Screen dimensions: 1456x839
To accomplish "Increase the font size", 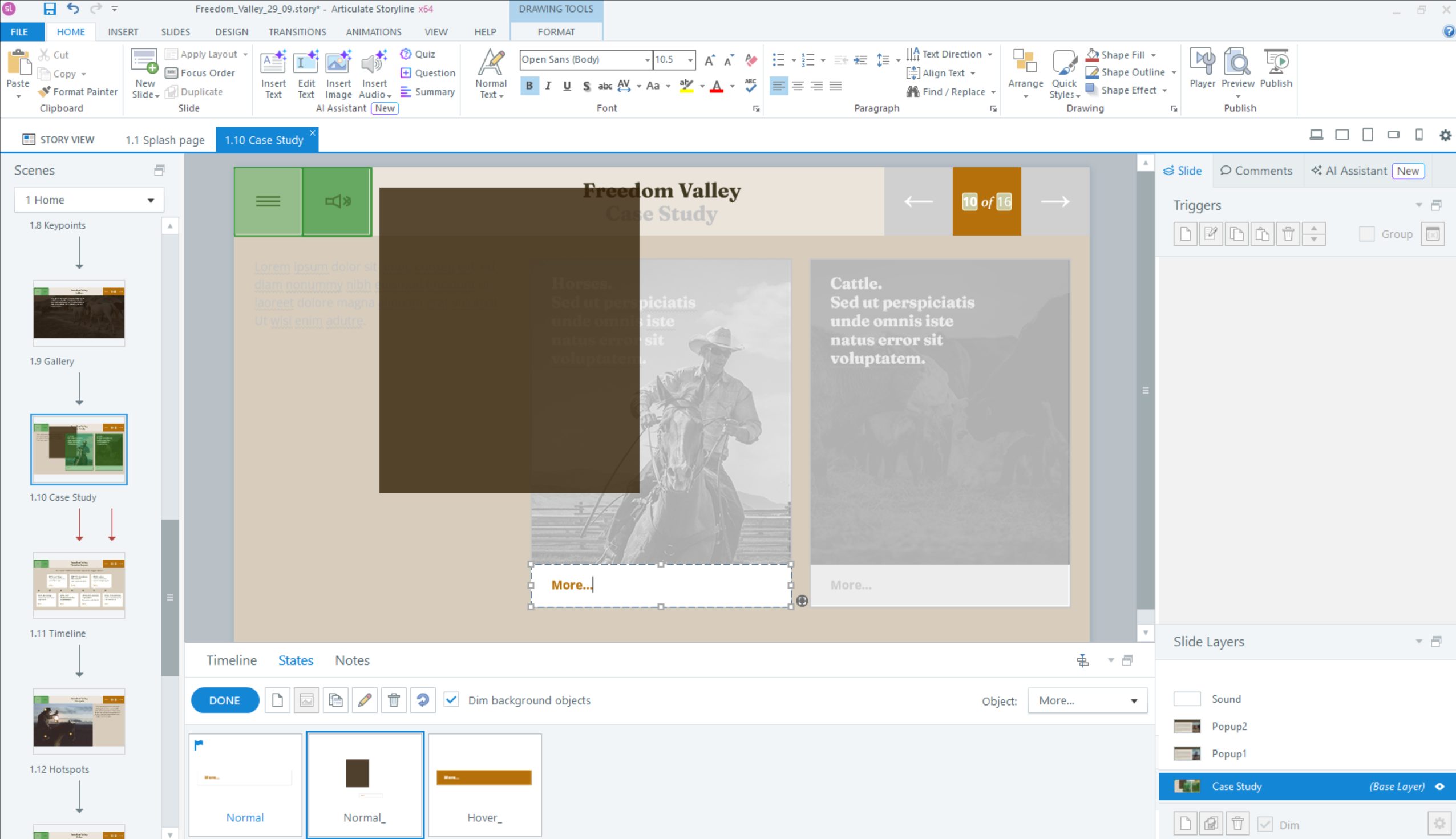I will pyautogui.click(x=710, y=60).
